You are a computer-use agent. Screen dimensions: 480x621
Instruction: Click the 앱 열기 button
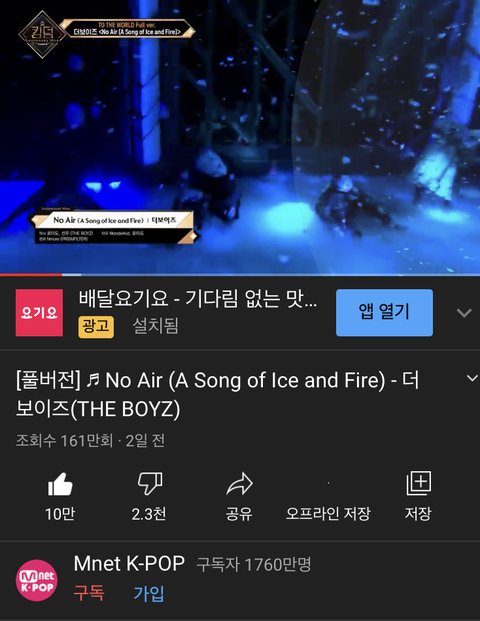(384, 312)
